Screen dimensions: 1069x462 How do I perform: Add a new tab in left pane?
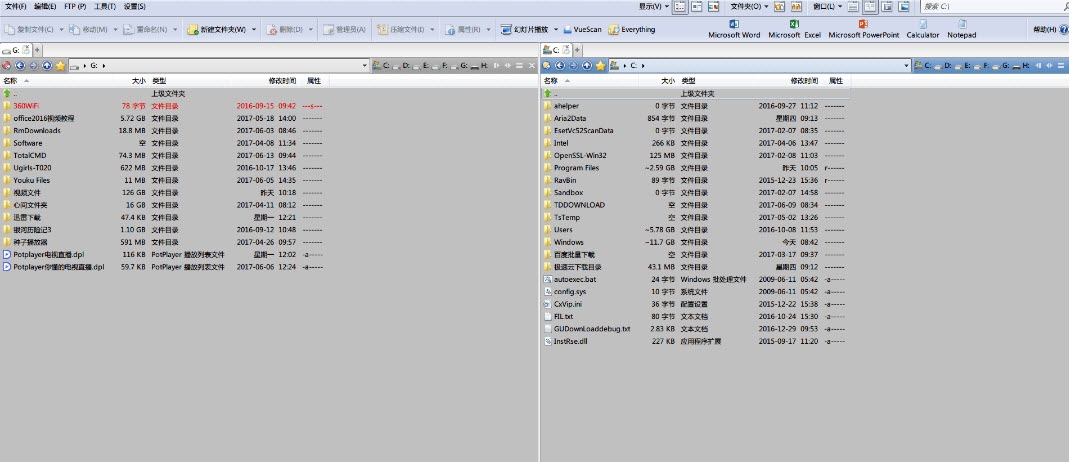click(37, 50)
